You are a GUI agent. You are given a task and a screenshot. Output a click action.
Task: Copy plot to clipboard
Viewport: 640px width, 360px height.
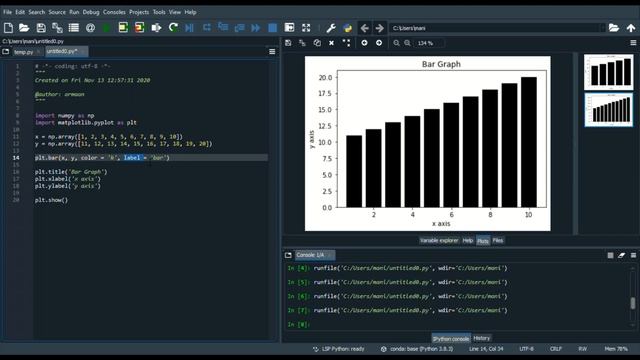pos(317,43)
